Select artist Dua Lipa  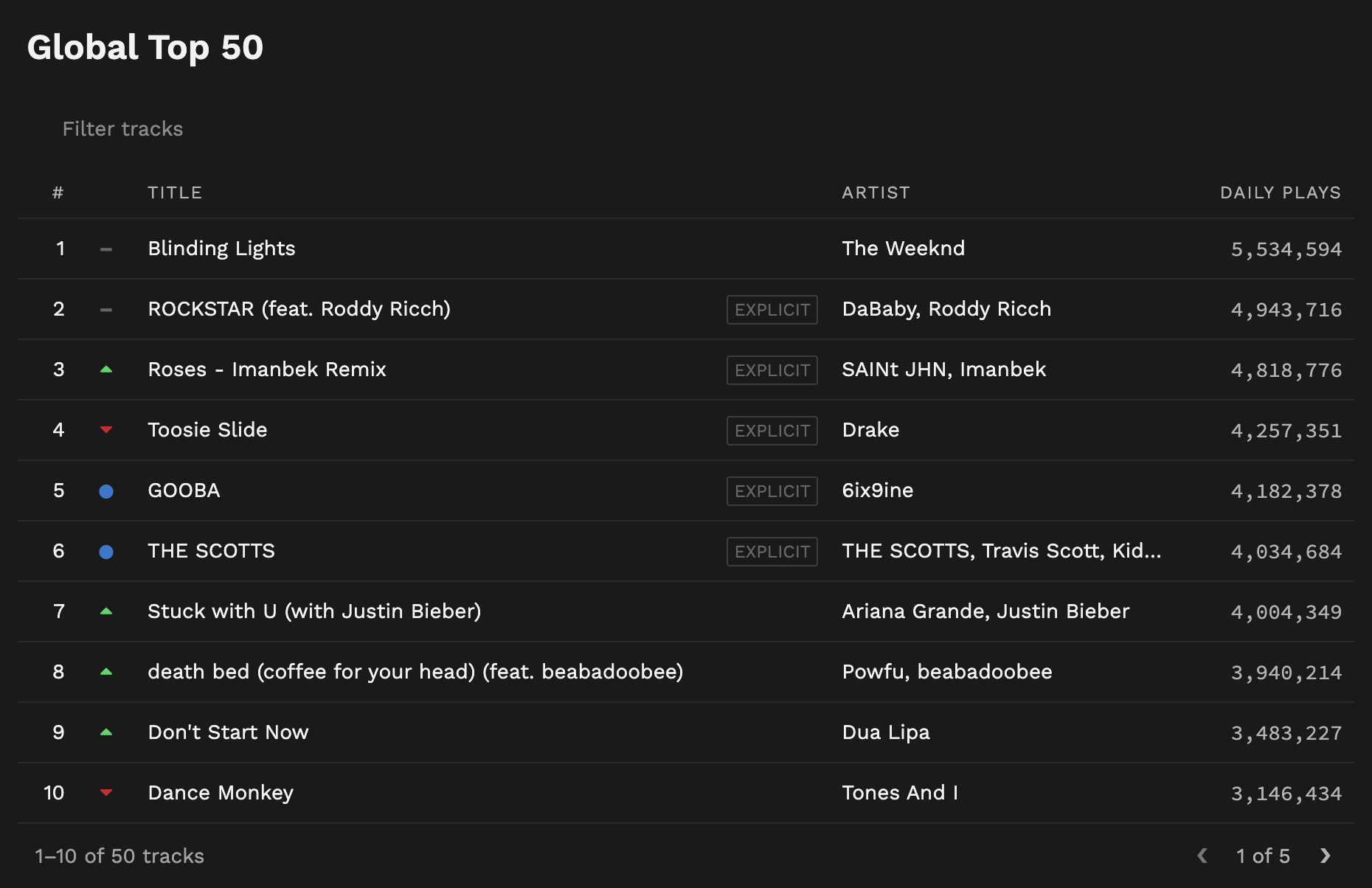point(885,732)
